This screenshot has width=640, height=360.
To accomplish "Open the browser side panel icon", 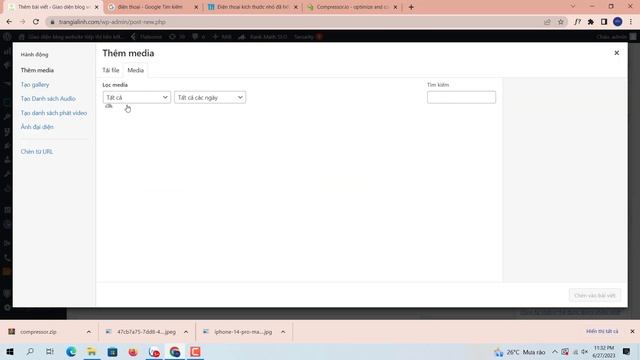I will point(604,22).
